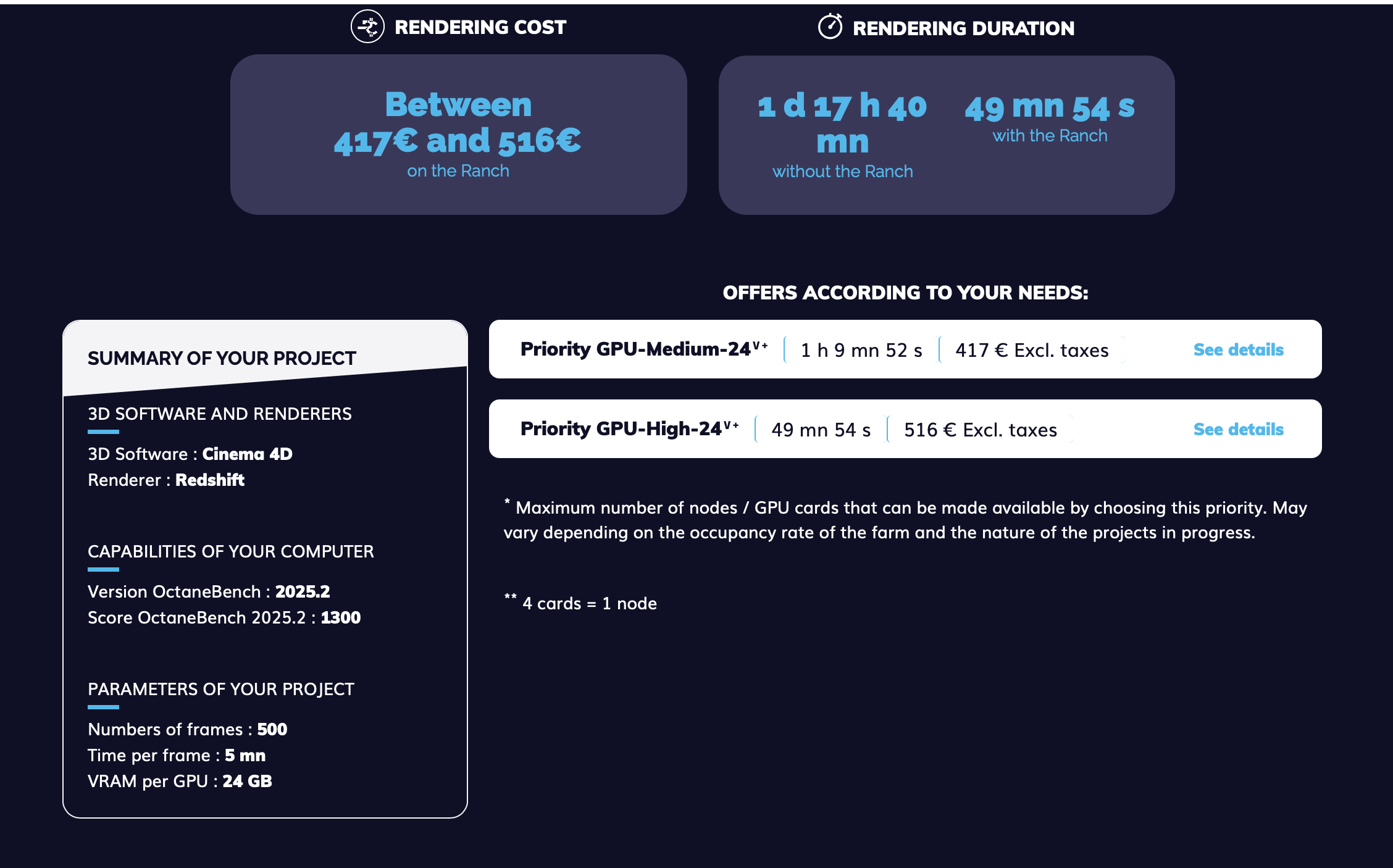Click the Offers According To Your Needs heading

905,293
